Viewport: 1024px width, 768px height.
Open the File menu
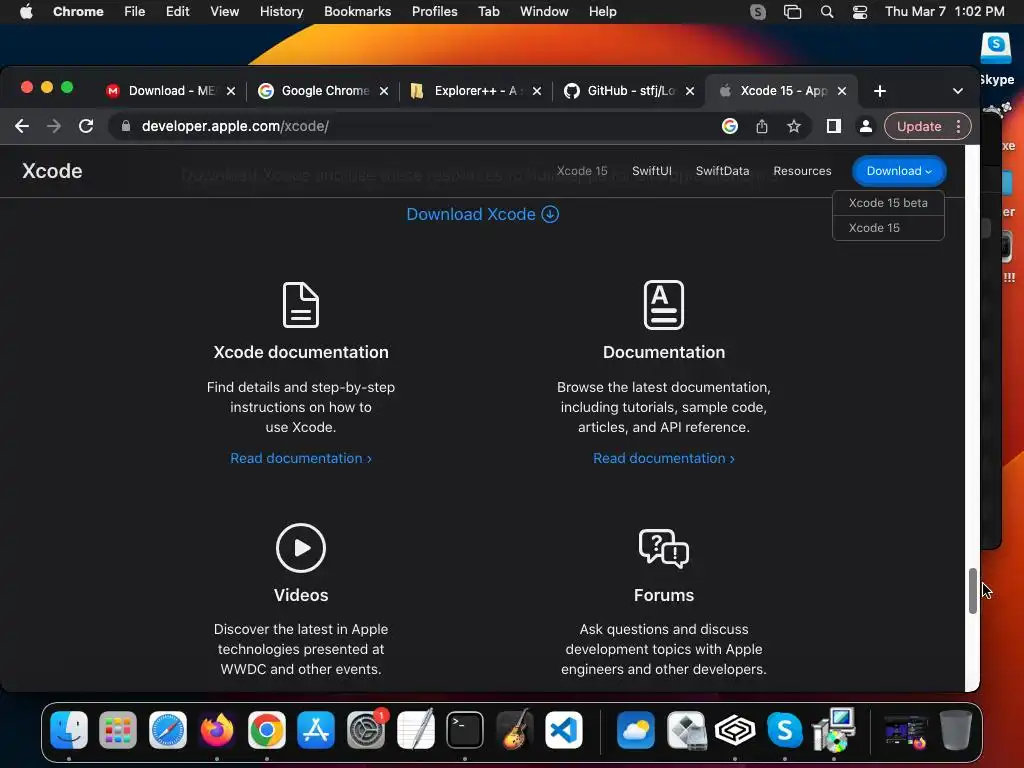135,12
